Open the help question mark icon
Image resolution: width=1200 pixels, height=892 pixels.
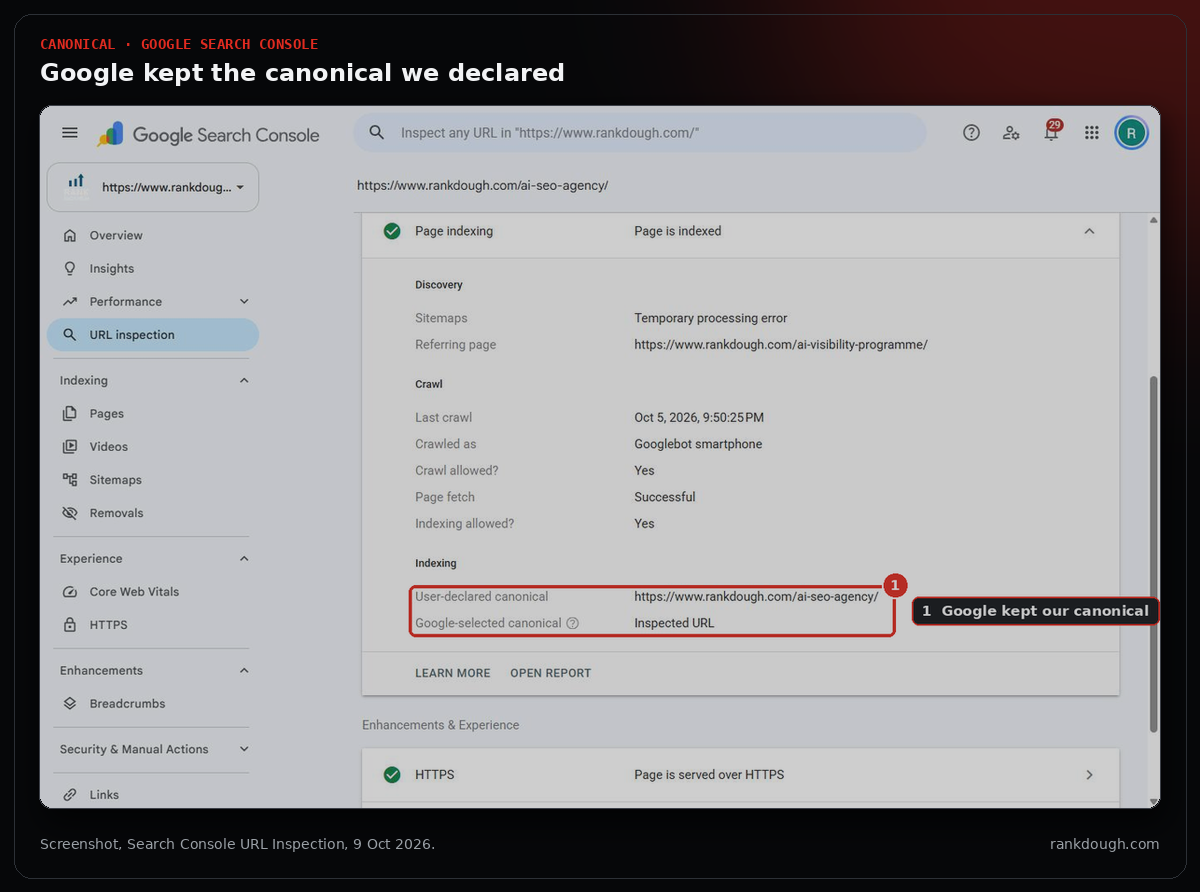coord(971,133)
